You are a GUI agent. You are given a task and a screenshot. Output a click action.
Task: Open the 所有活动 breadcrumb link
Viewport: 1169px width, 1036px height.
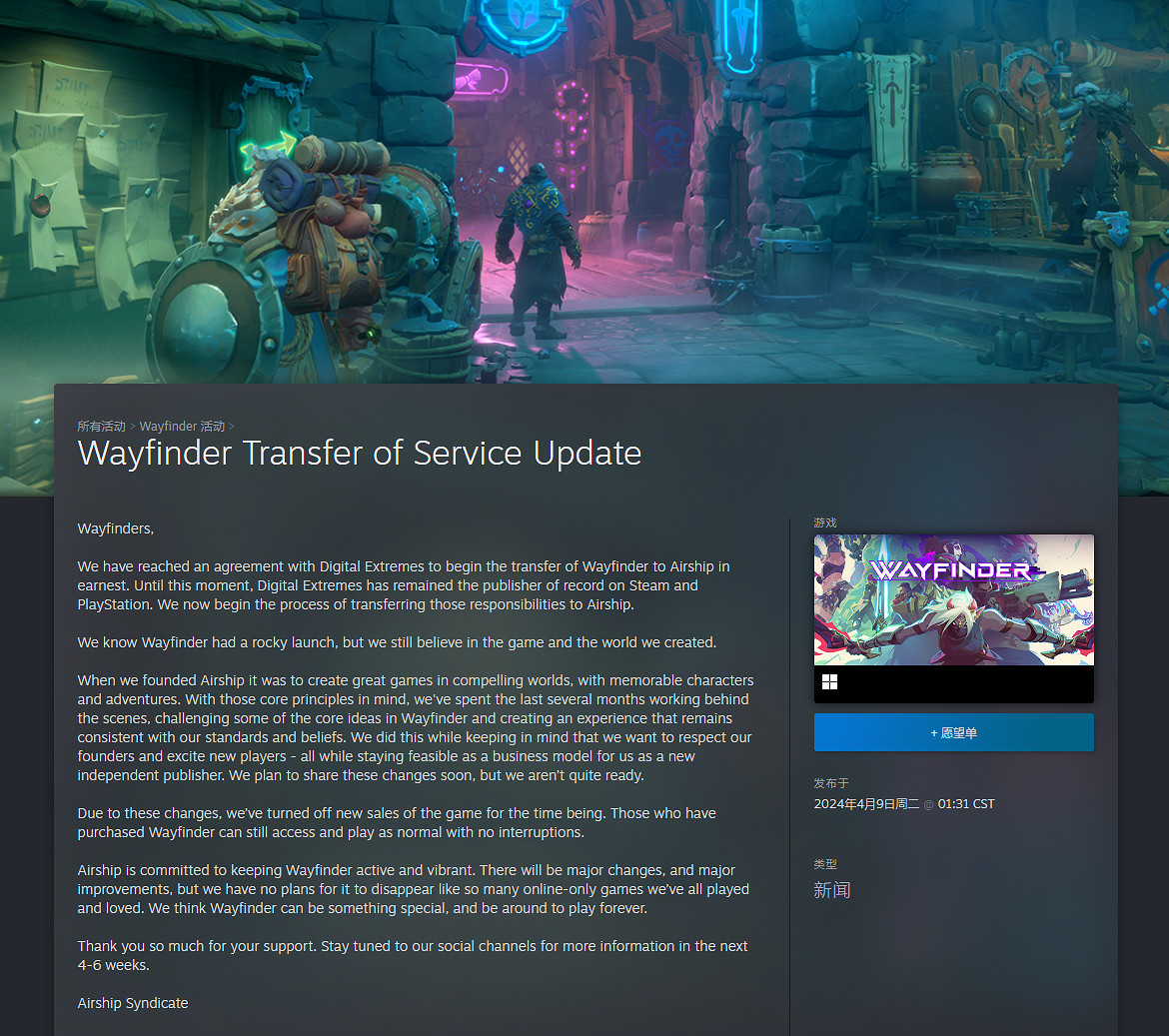101,427
